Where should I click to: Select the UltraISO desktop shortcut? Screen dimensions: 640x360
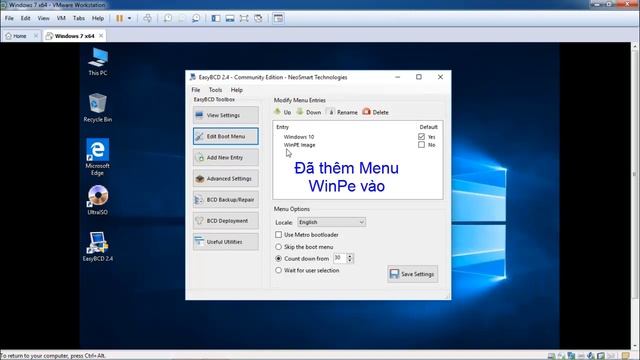point(98,200)
